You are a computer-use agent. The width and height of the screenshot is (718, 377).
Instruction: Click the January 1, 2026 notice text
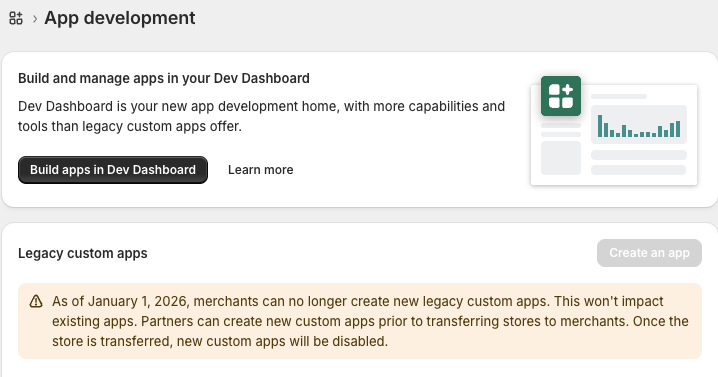[370, 321]
